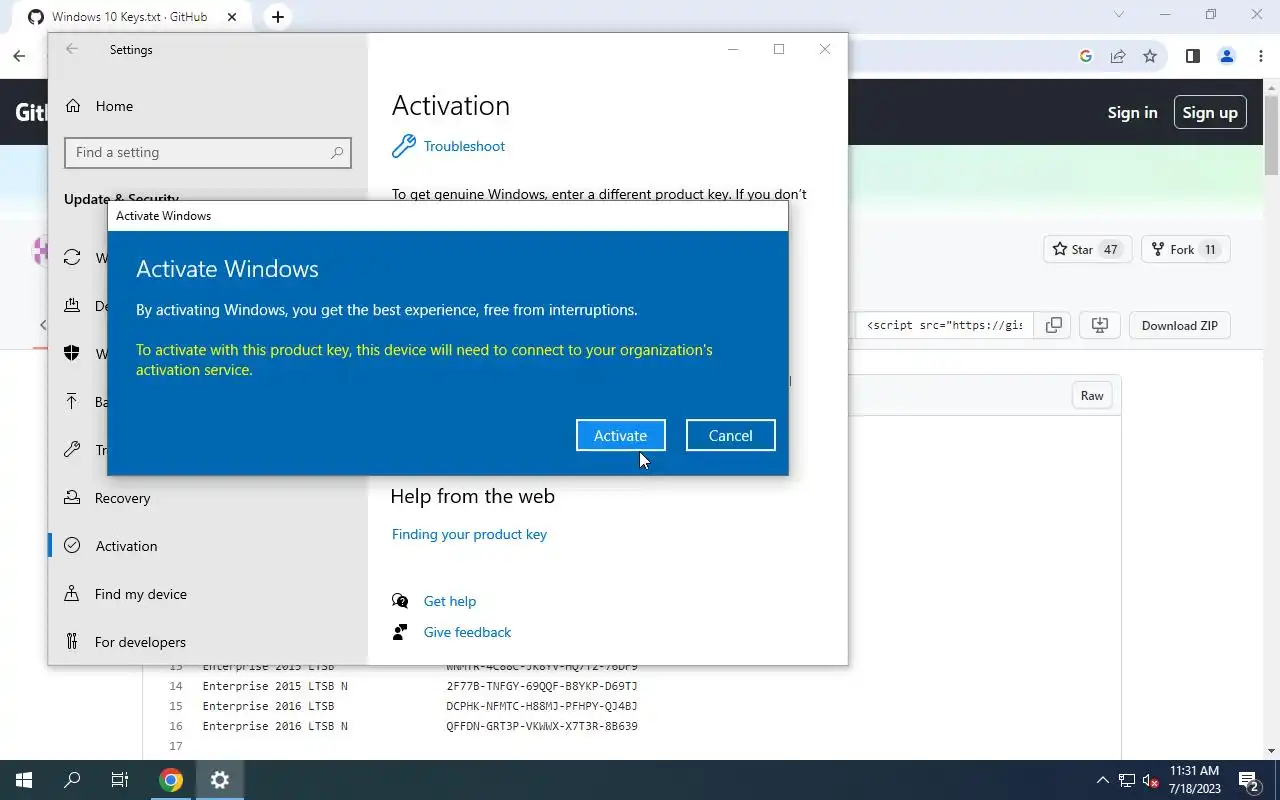This screenshot has width=1280, height=800.
Task: Click the Windows Security shield icon
Action: [x=72, y=354]
